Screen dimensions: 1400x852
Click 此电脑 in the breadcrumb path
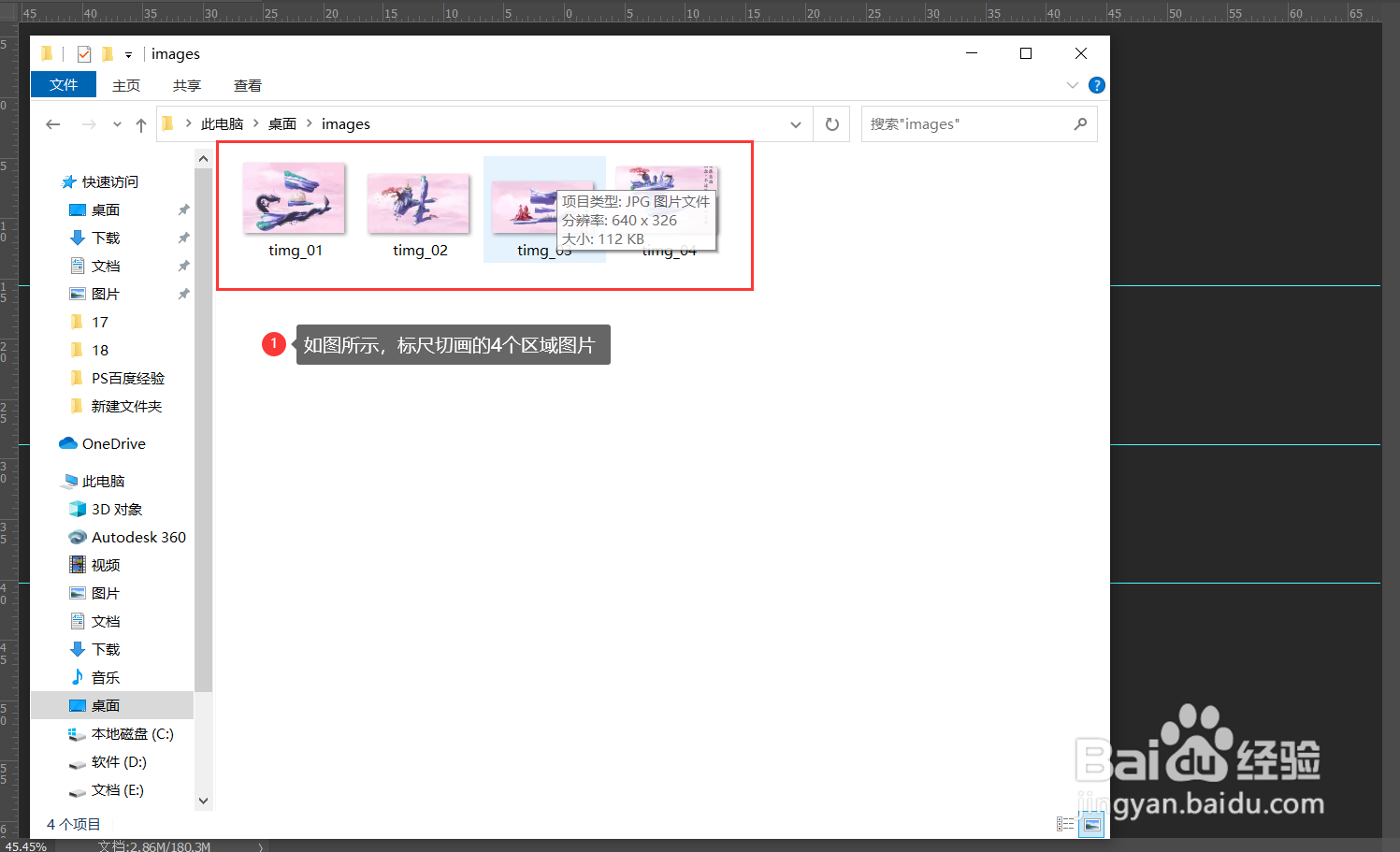pos(222,124)
